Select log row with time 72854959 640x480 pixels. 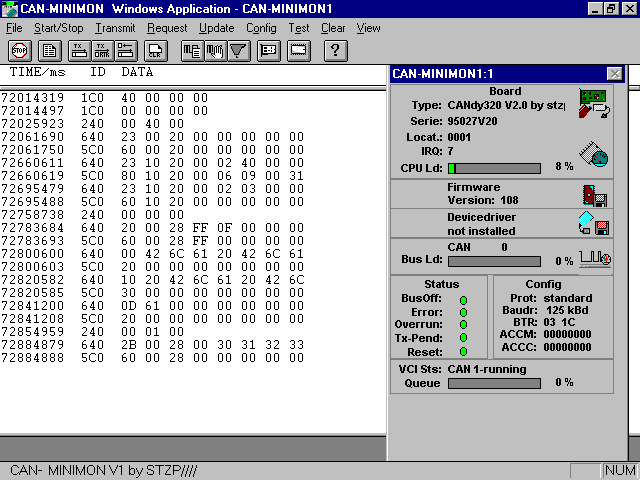click(x=93, y=332)
